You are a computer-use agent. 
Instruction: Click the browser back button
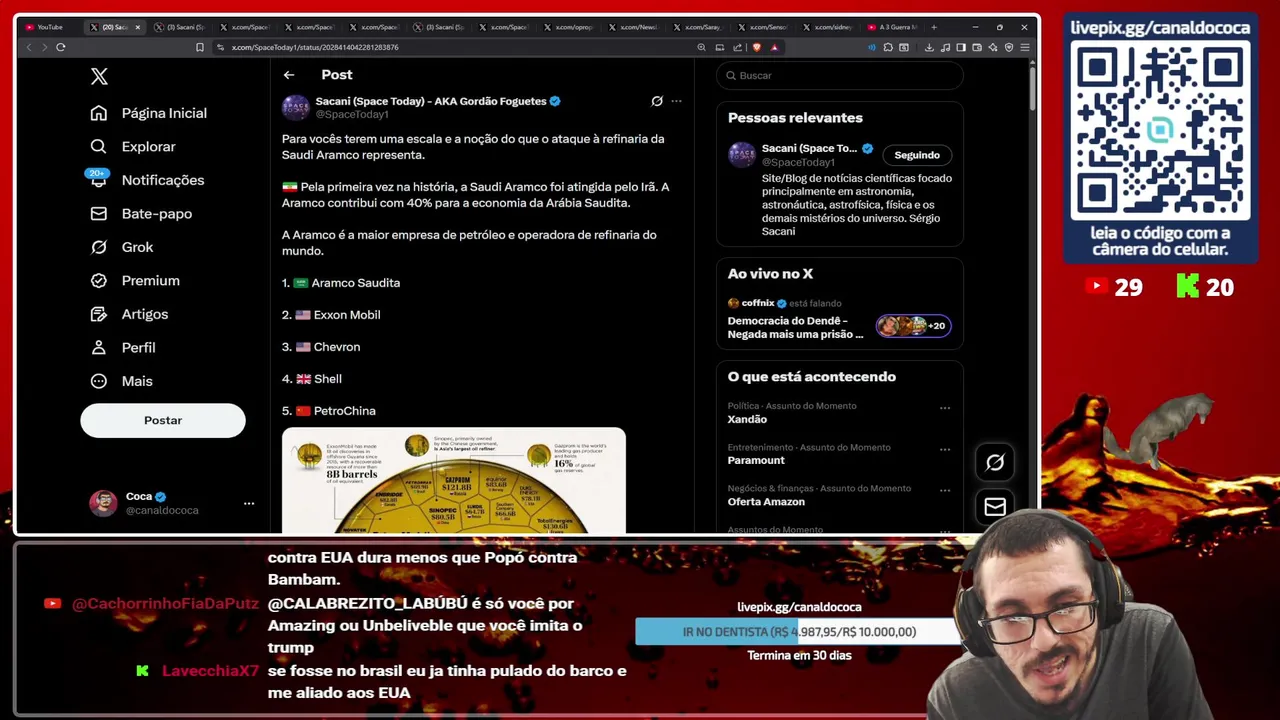28,47
